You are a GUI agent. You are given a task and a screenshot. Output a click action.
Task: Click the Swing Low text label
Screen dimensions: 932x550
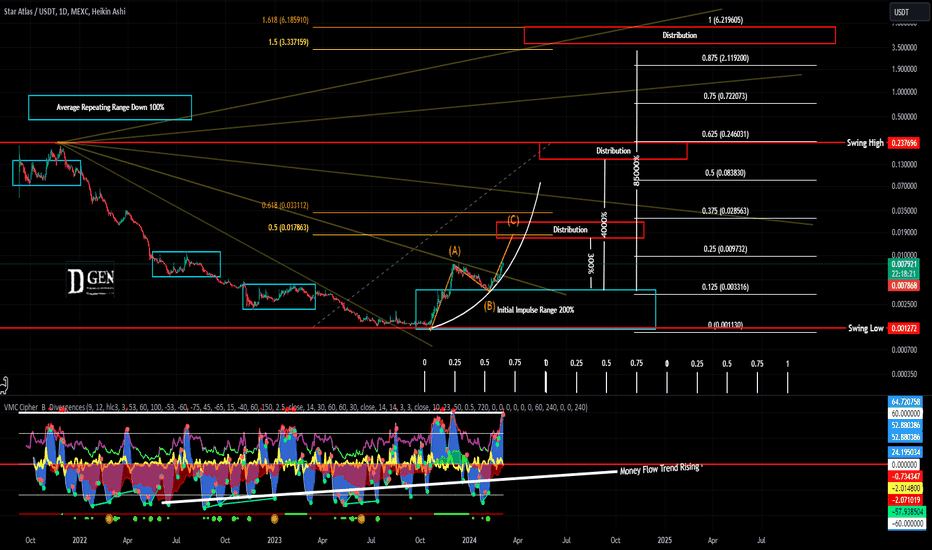(x=865, y=328)
